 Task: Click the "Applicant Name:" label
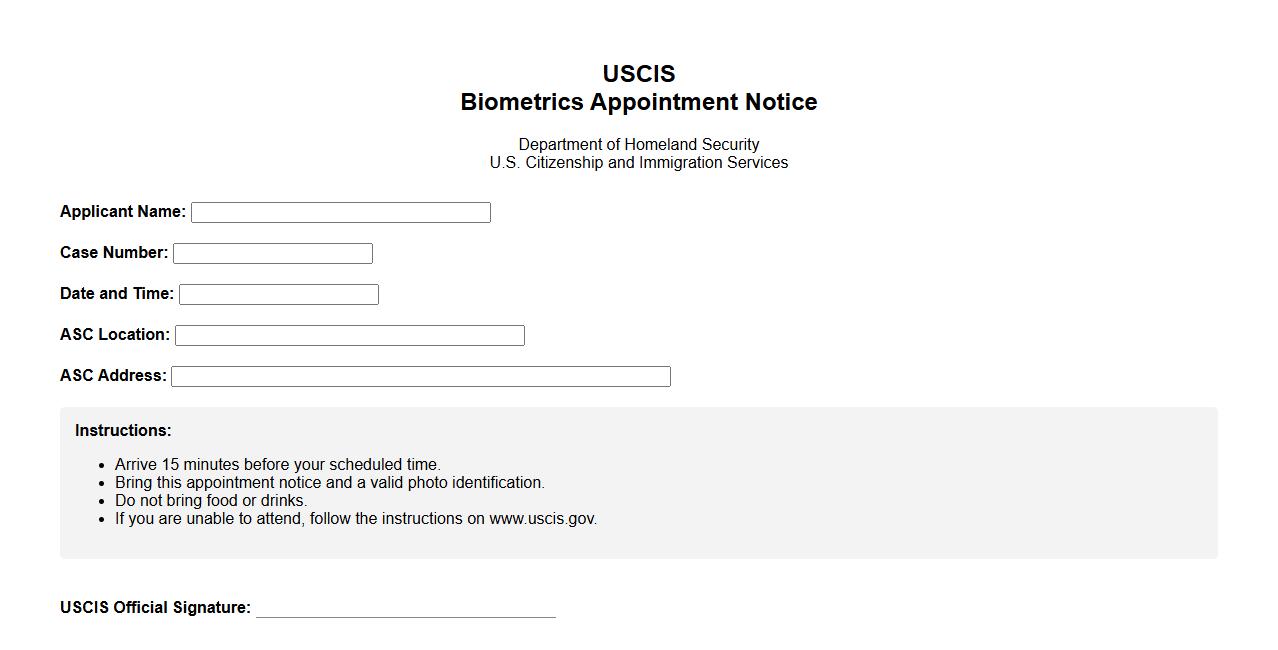[x=123, y=212]
